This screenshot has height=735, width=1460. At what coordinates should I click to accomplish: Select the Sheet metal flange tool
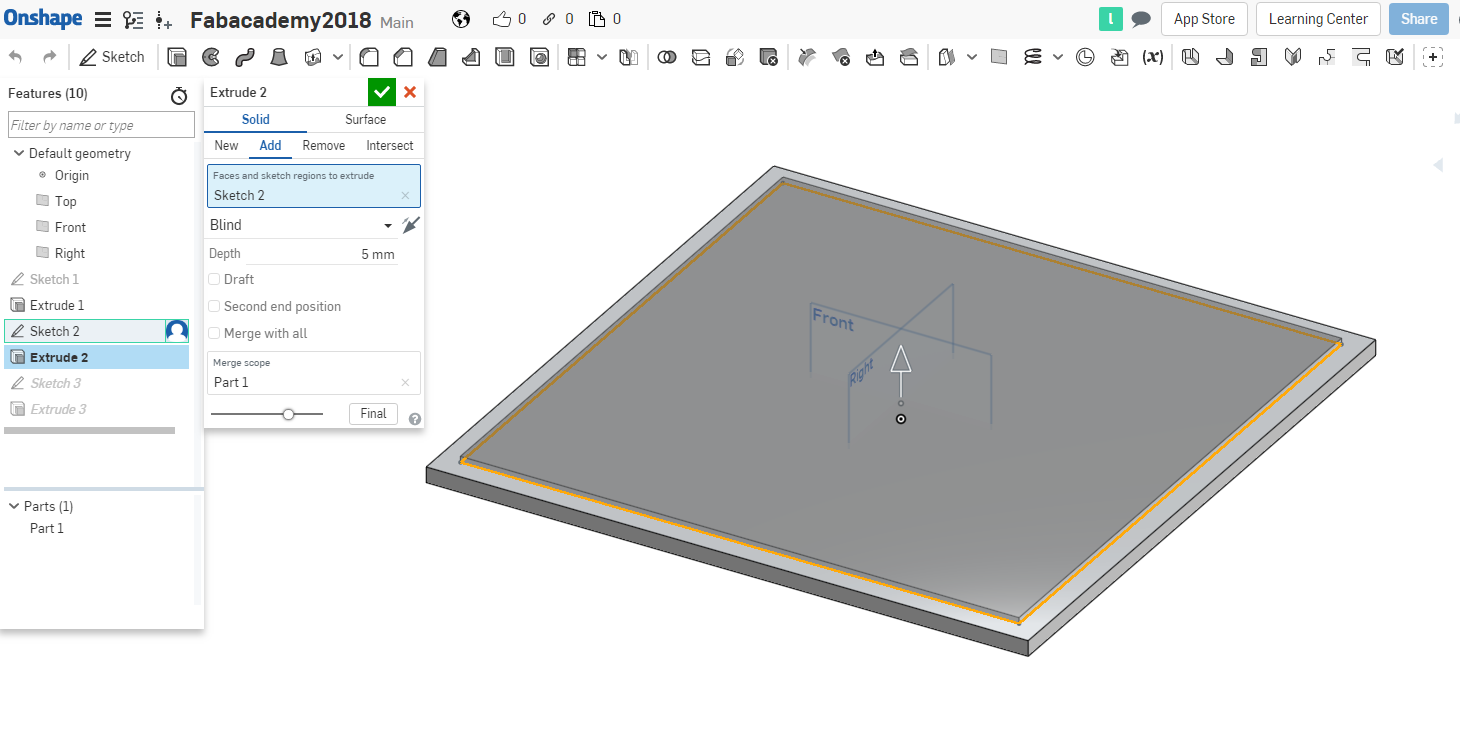[x=1224, y=57]
